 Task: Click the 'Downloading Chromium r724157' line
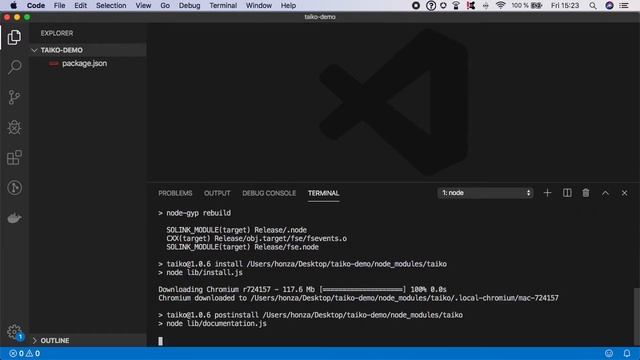[x=302, y=289]
